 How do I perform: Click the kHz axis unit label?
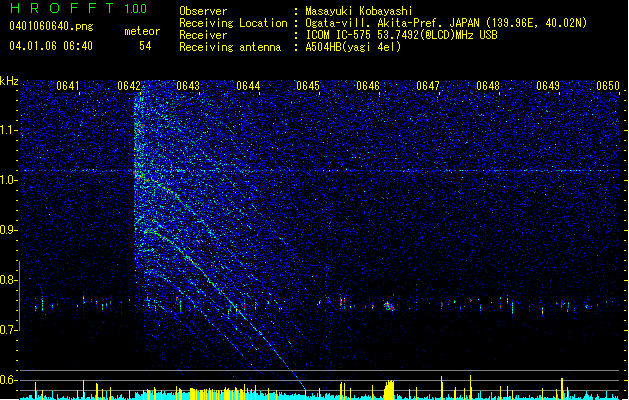coord(9,81)
